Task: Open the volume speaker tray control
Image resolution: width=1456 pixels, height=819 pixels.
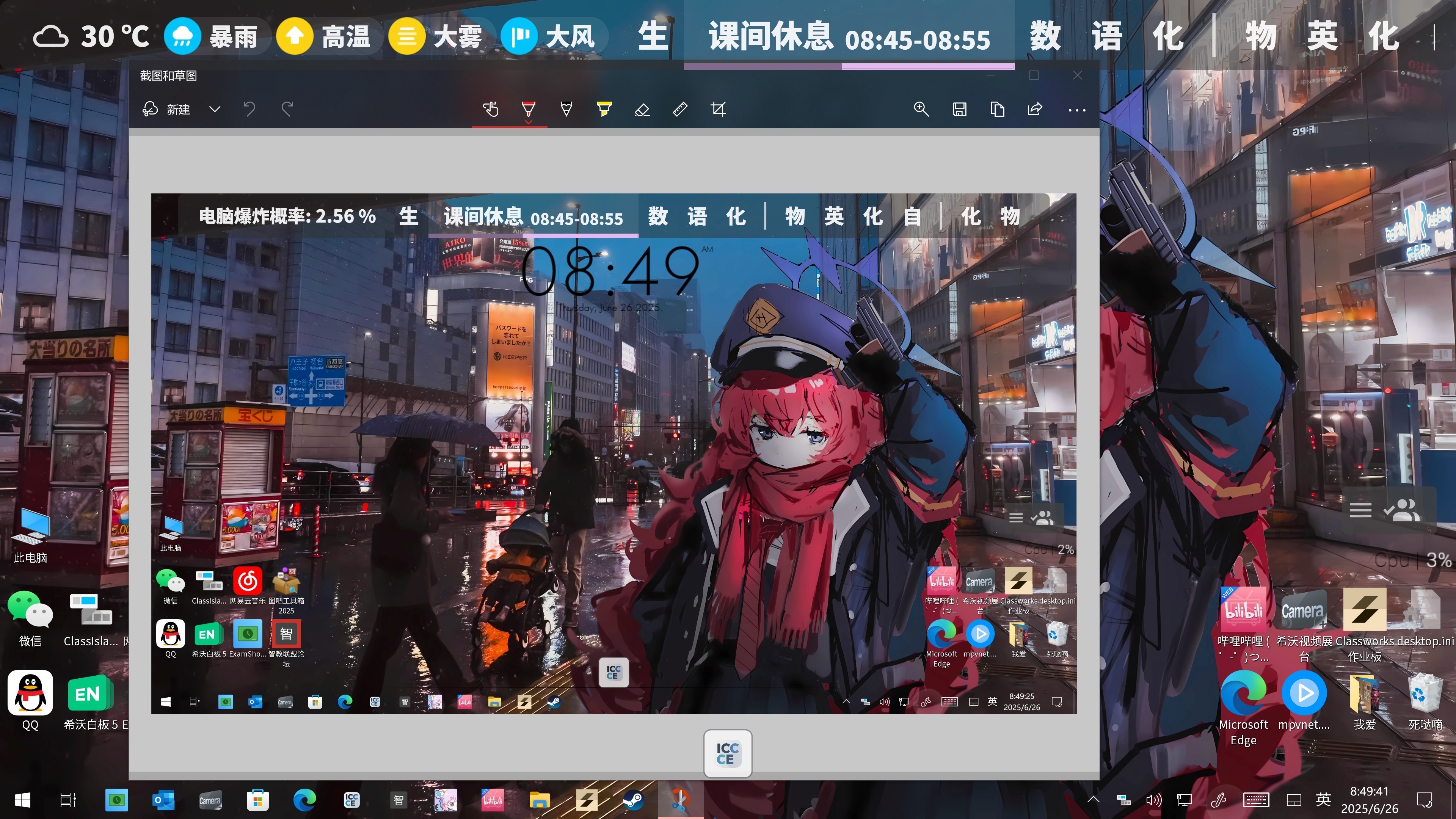Action: click(x=1153, y=800)
